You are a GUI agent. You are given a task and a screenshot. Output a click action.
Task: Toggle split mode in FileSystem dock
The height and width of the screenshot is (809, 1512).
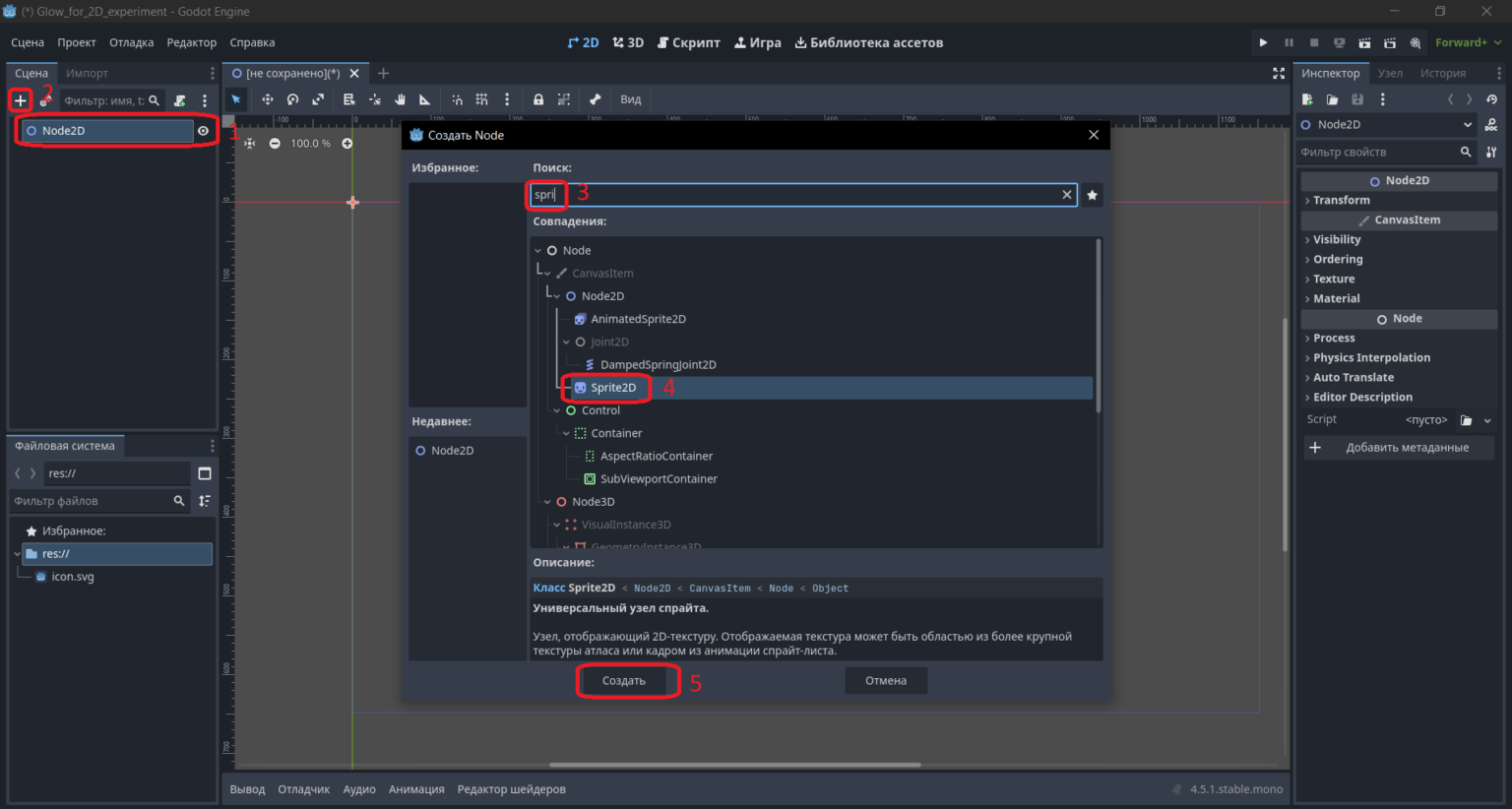coord(205,473)
